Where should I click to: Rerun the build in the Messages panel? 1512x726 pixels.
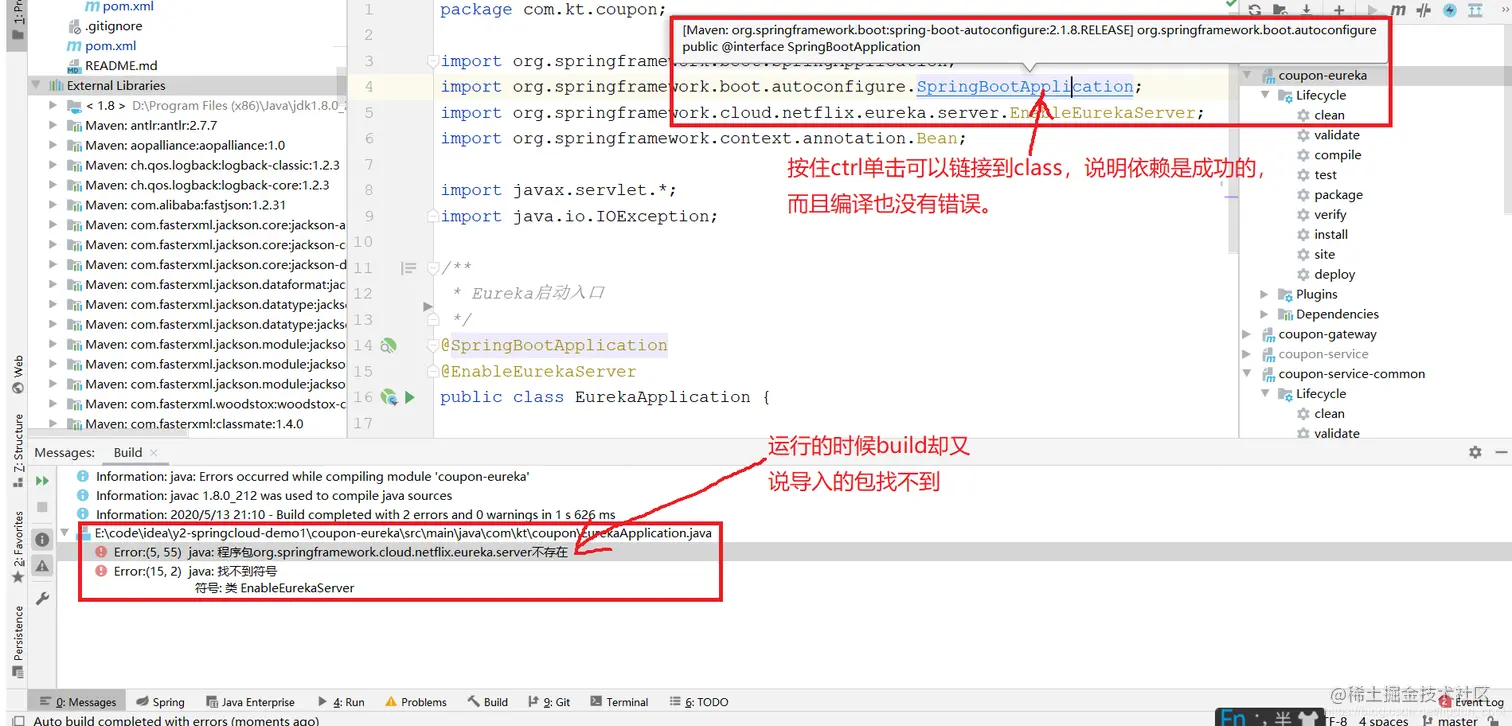[42, 481]
